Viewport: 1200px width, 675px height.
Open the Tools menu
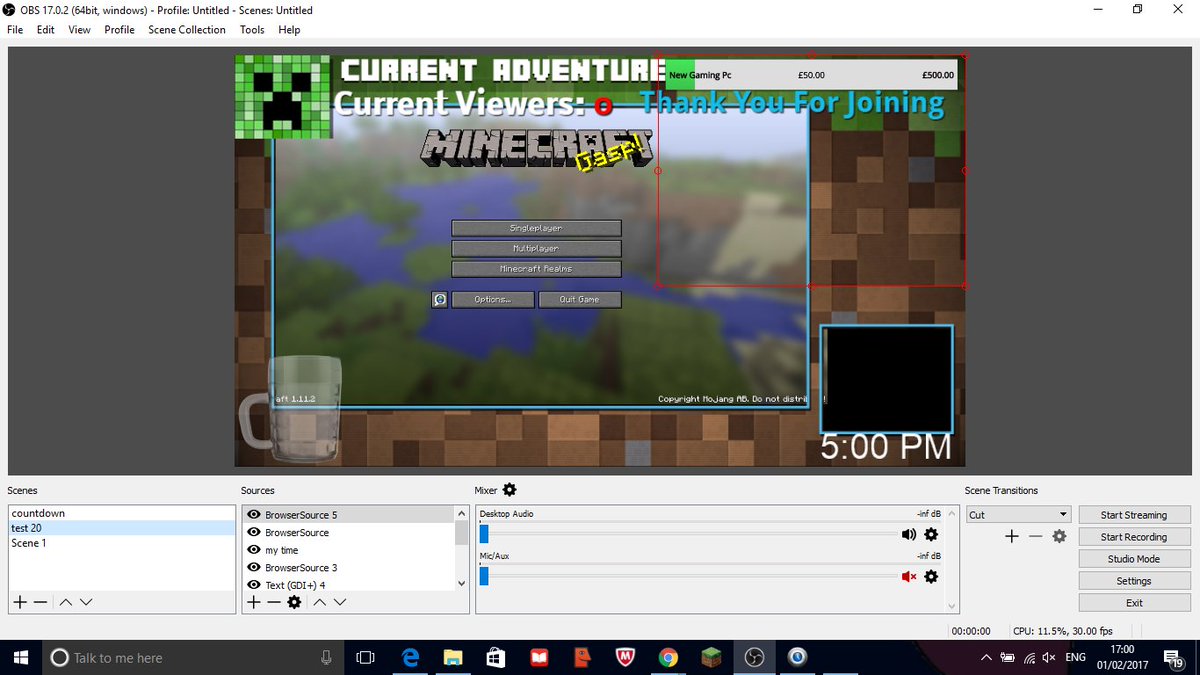click(252, 30)
